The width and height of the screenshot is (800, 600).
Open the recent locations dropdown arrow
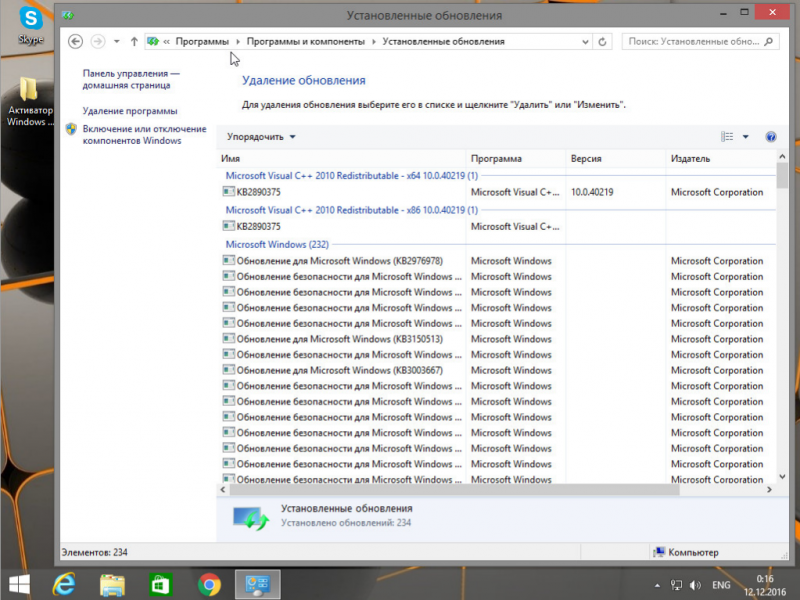(117, 42)
